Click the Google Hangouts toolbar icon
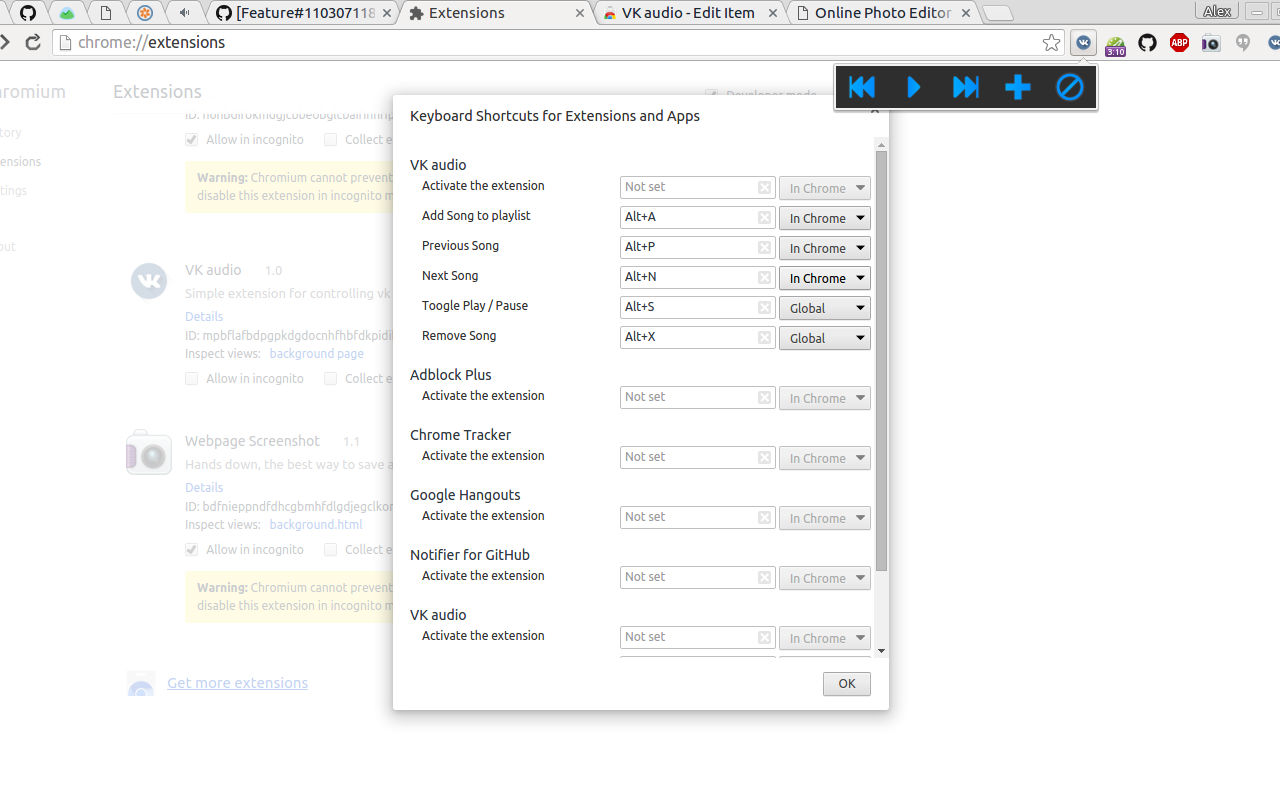 point(1243,43)
